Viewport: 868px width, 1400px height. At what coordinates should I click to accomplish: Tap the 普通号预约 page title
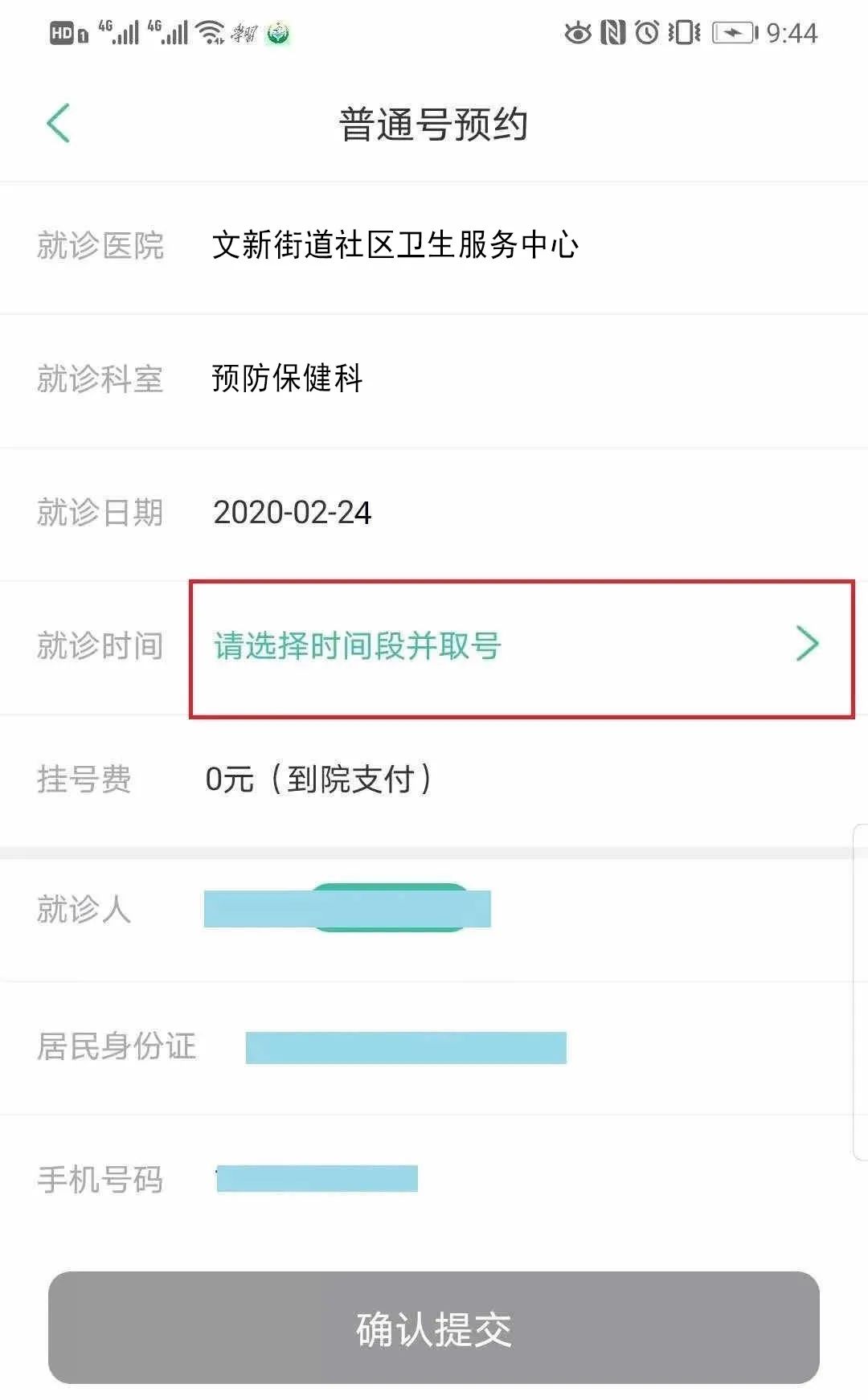[x=433, y=125]
